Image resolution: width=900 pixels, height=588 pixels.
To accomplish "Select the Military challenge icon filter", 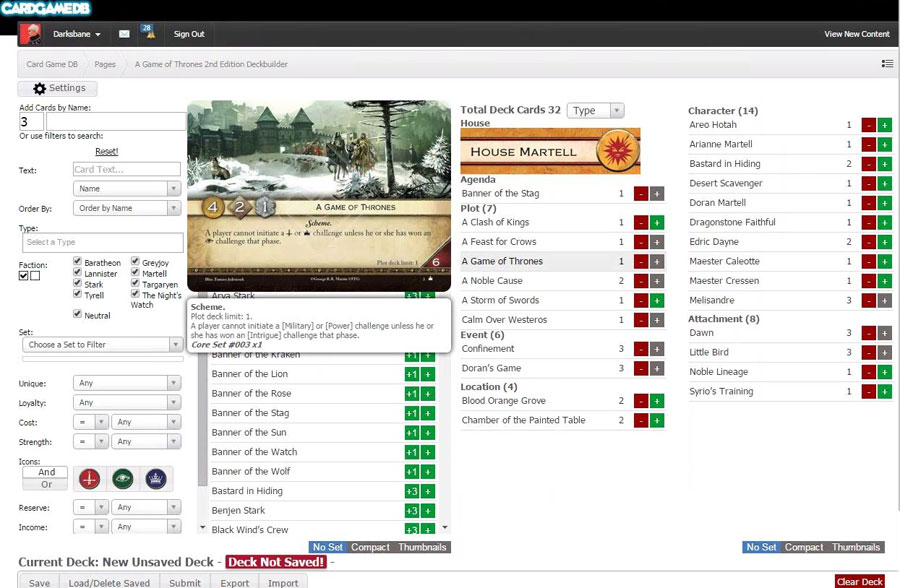I will pos(90,478).
